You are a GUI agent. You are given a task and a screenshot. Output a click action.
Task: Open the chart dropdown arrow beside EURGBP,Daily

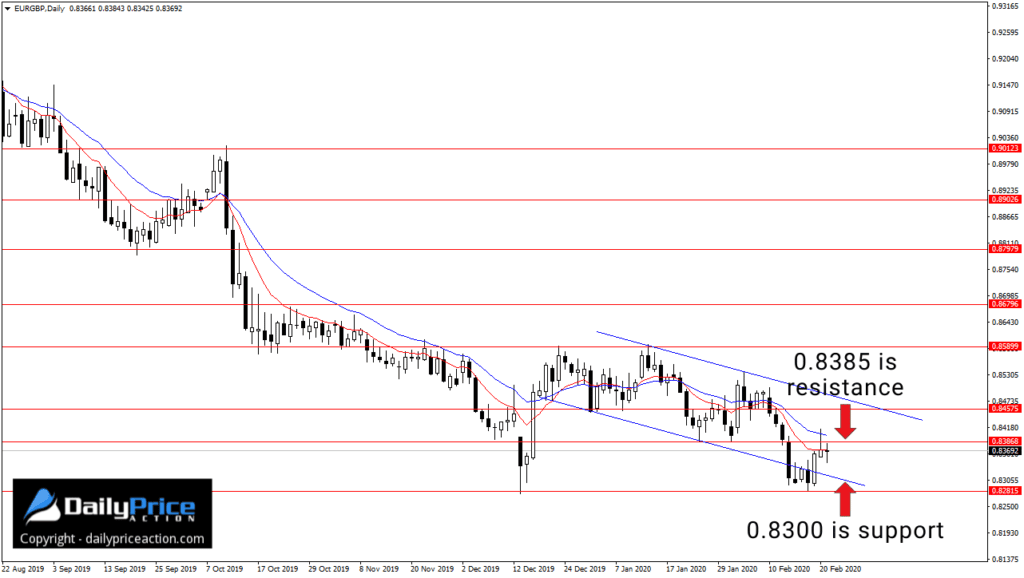[7, 8]
